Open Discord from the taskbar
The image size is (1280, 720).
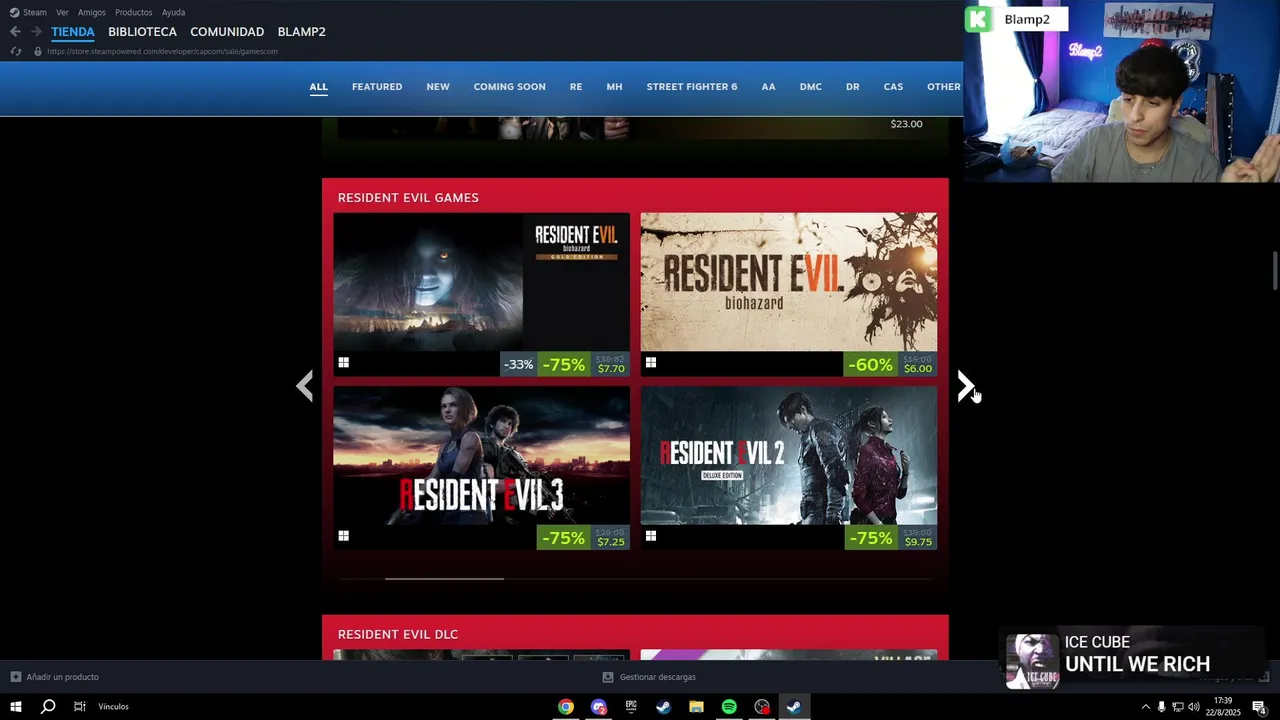click(599, 707)
